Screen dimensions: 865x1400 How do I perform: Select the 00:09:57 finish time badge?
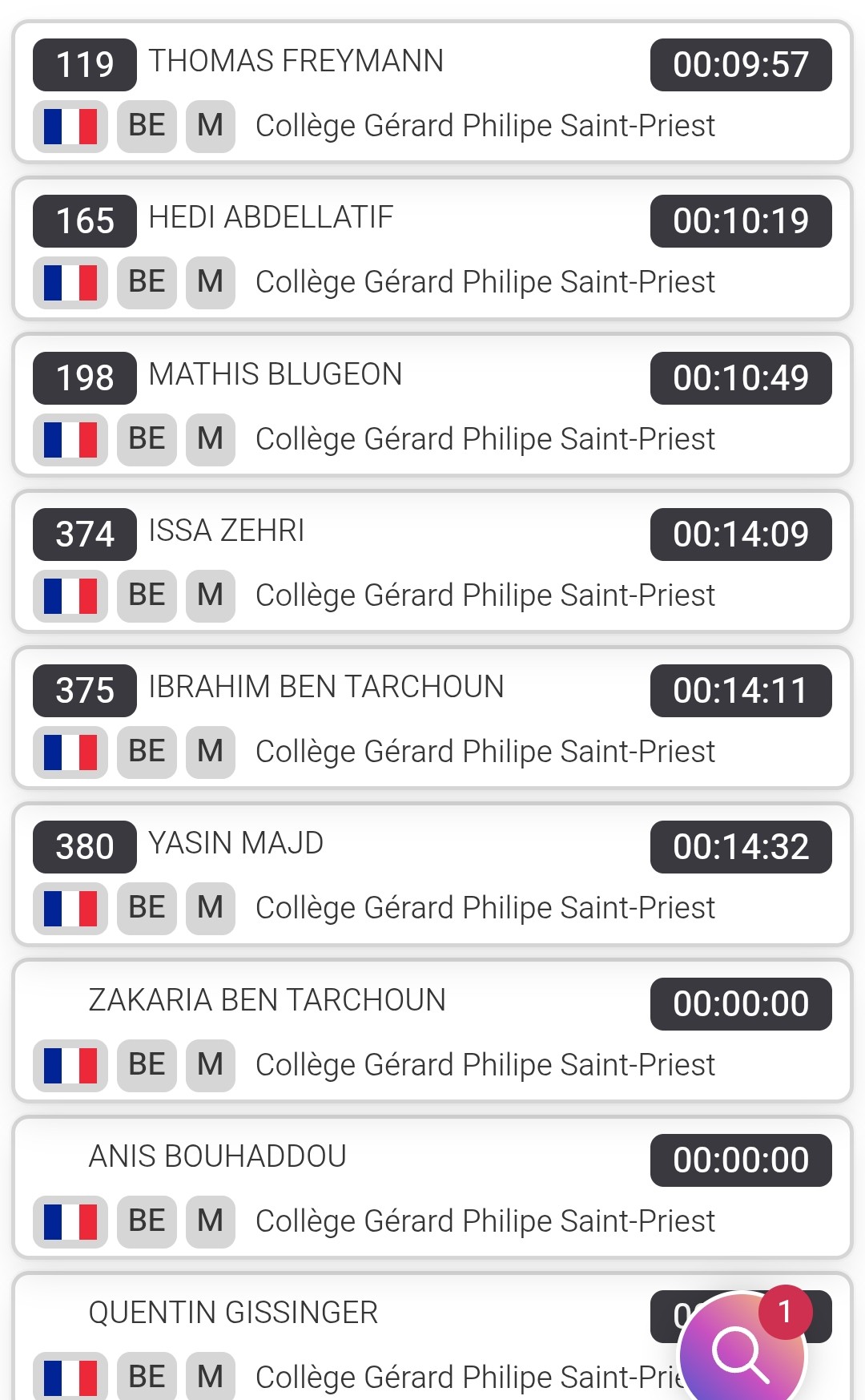pos(741,64)
